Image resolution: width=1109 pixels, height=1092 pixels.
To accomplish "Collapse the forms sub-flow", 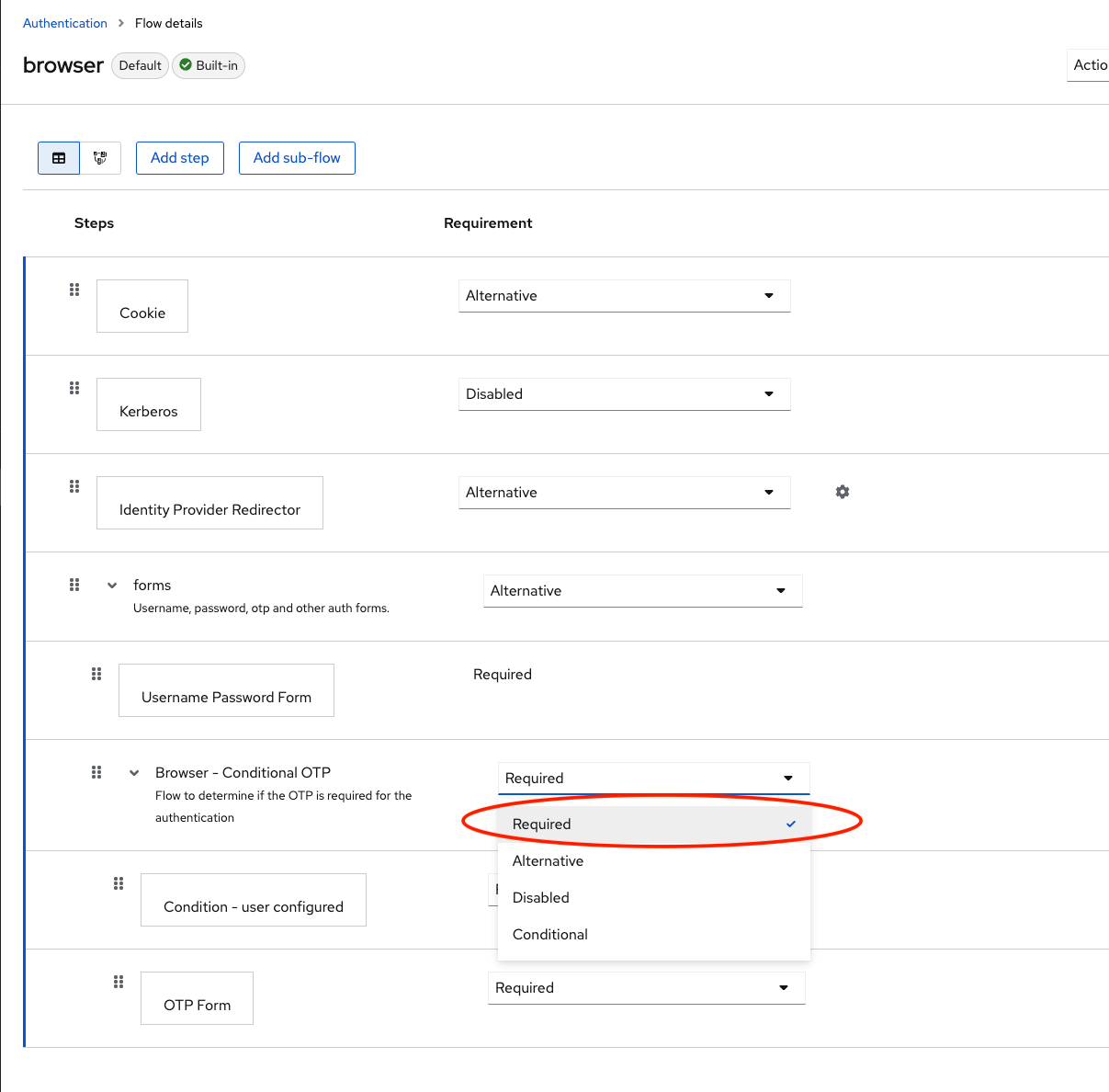I will click(x=112, y=586).
